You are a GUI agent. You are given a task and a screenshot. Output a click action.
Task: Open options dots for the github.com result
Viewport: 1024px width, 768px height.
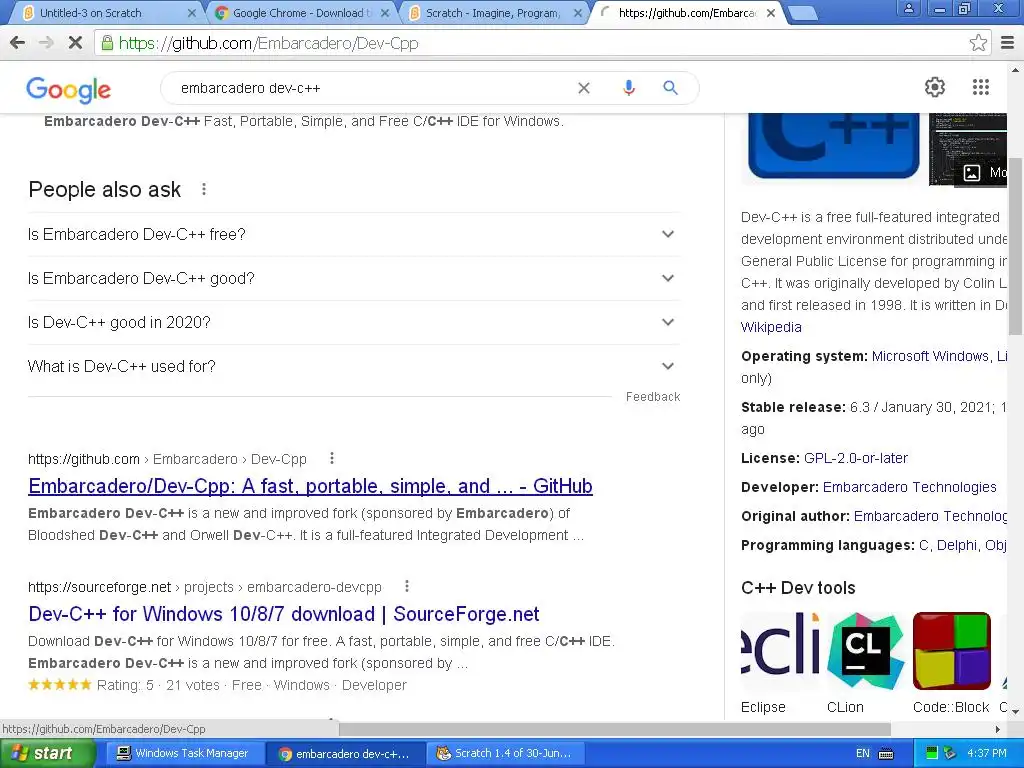[332, 458]
